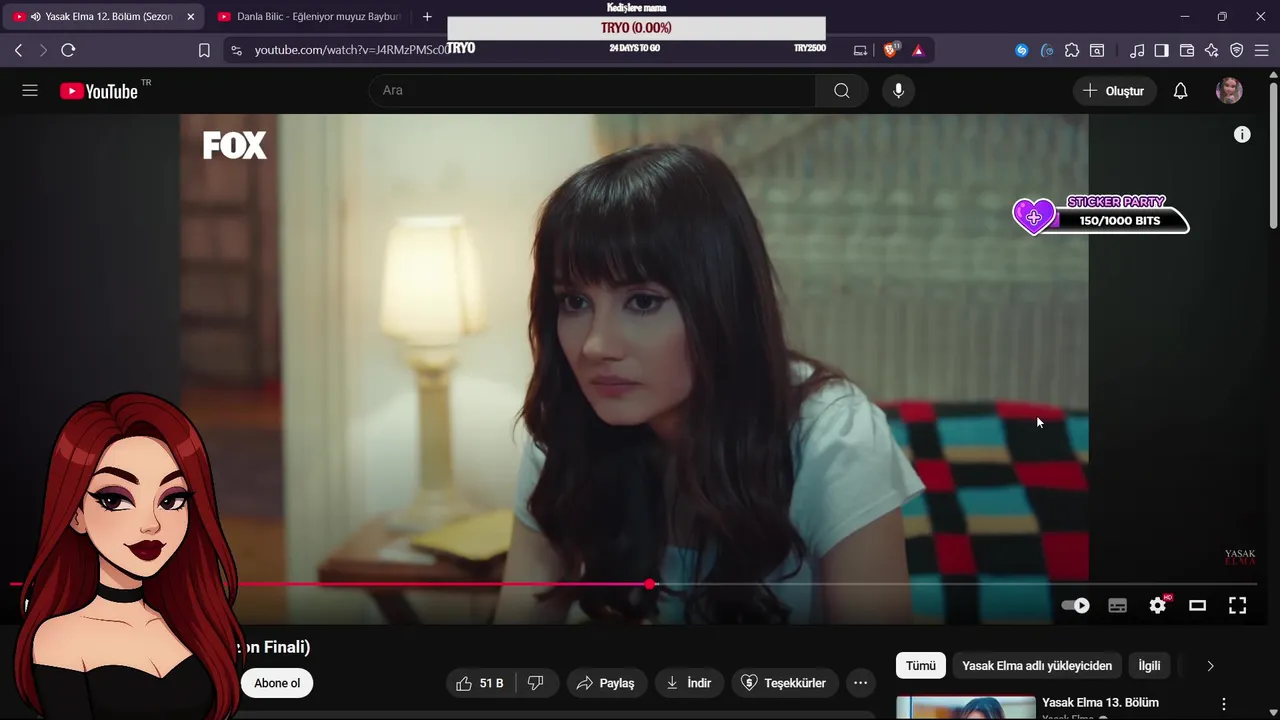Screen dimensions: 1280x720
Task: Subscribe with the Abone ol button
Action: point(277,683)
